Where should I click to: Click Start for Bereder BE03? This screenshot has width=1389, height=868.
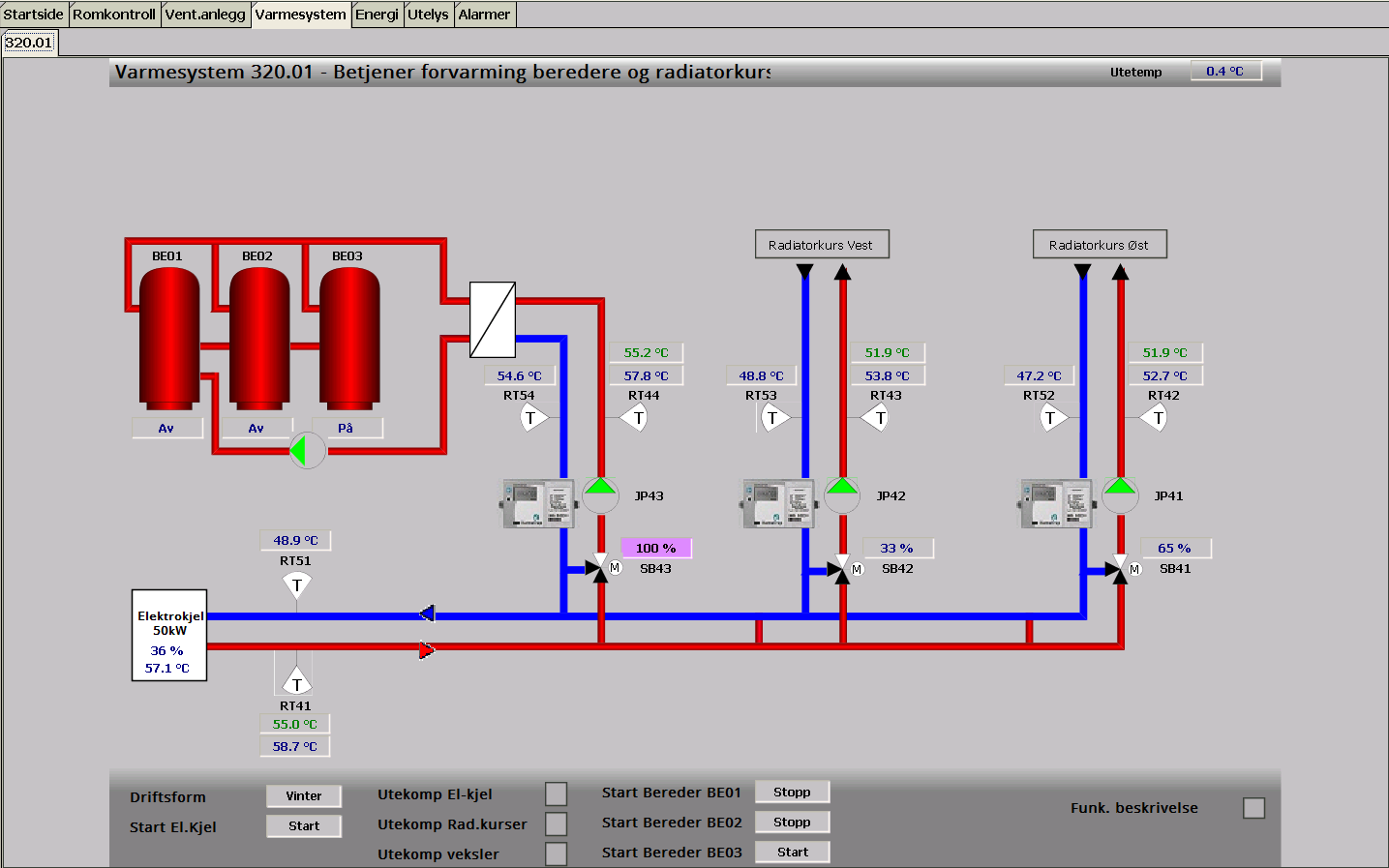[792, 852]
